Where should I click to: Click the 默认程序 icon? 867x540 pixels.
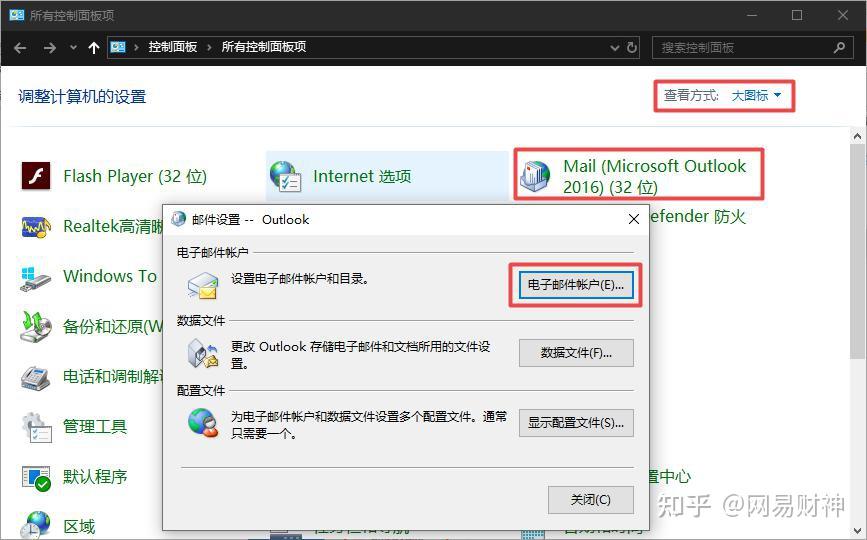point(36,478)
